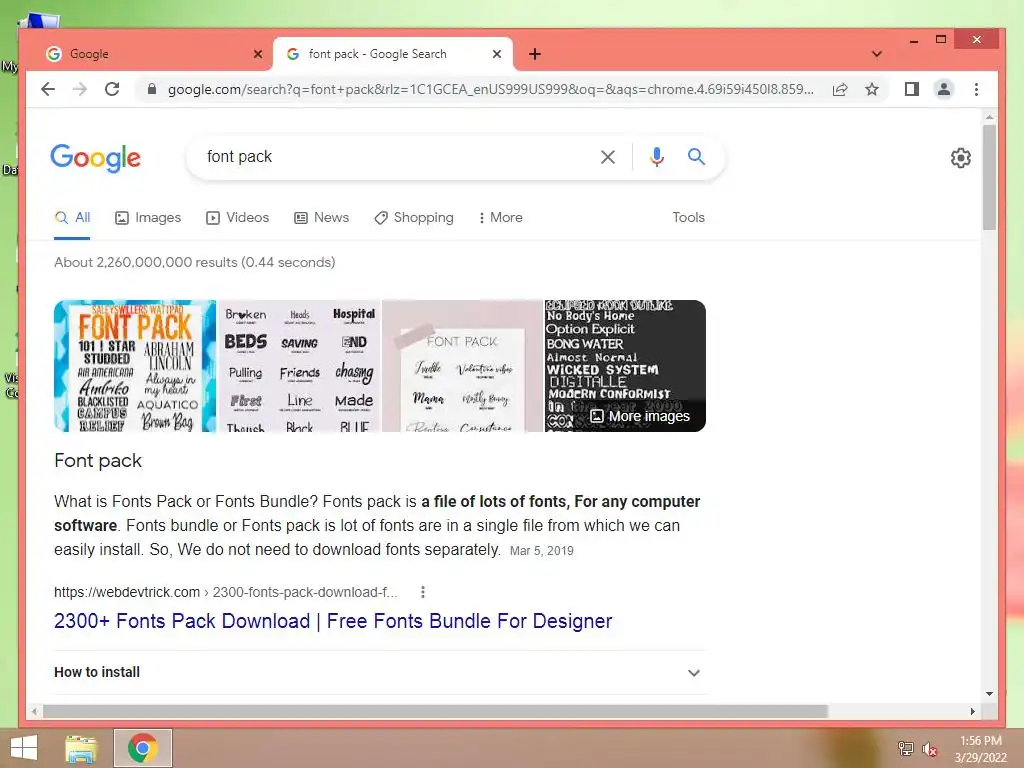1024x768 pixels.
Task: Click the Google logo
Action: pos(95,157)
